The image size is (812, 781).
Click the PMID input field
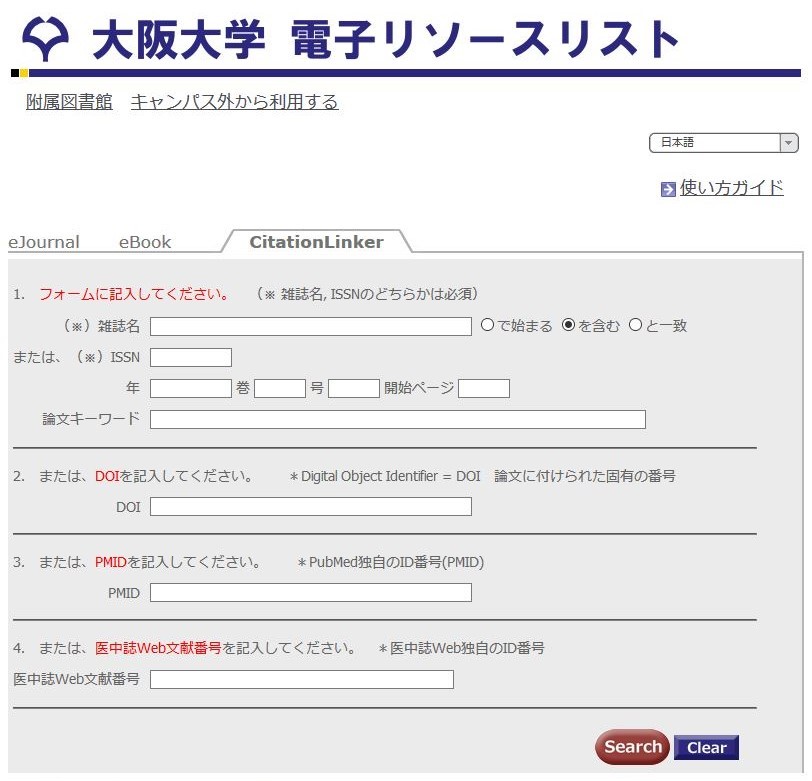pos(311,592)
